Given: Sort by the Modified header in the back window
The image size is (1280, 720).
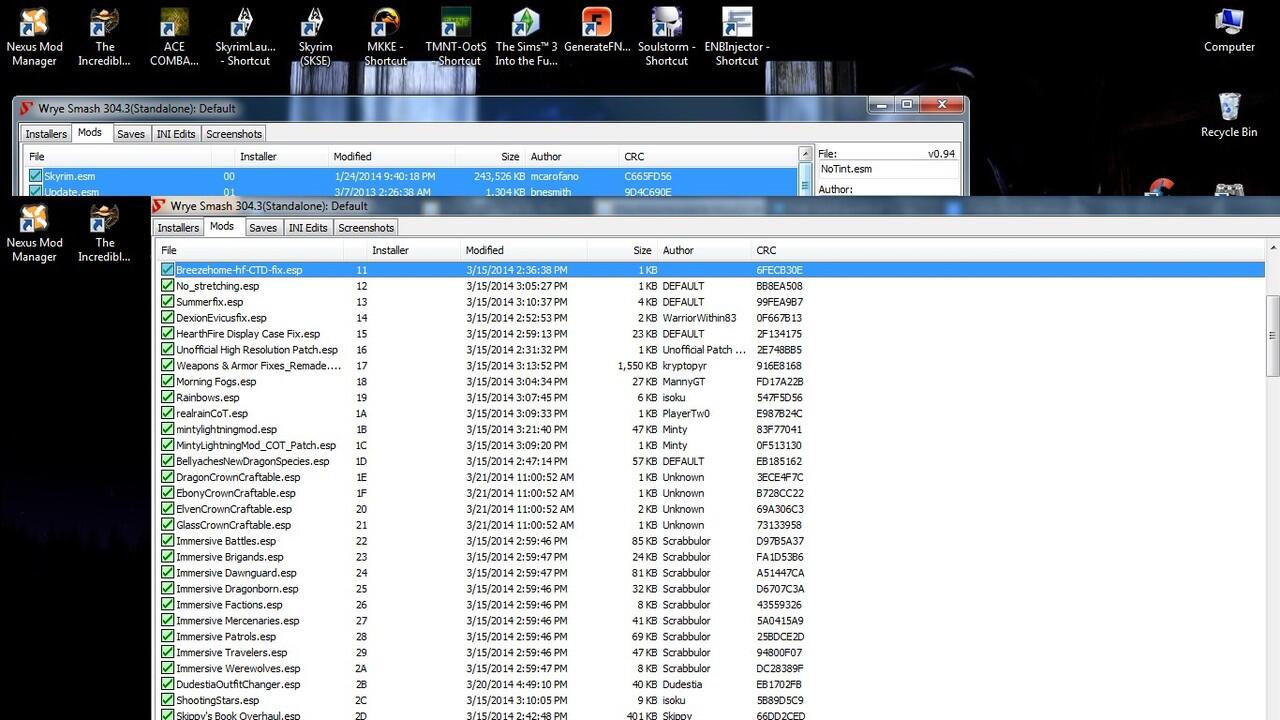Looking at the screenshot, I should coord(392,156).
